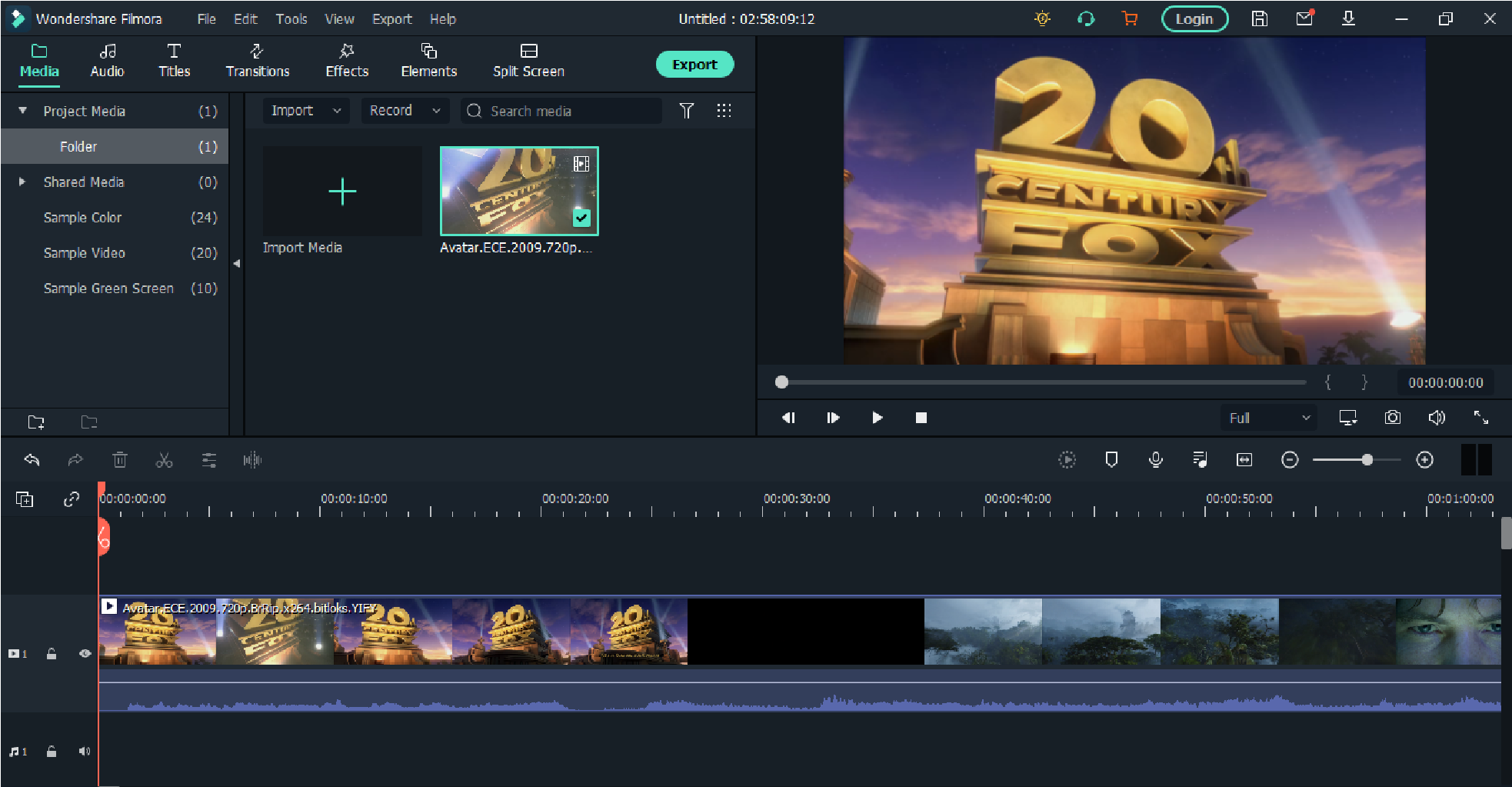
Task: Click the add track manager icon
Action: pyautogui.click(x=25, y=499)
